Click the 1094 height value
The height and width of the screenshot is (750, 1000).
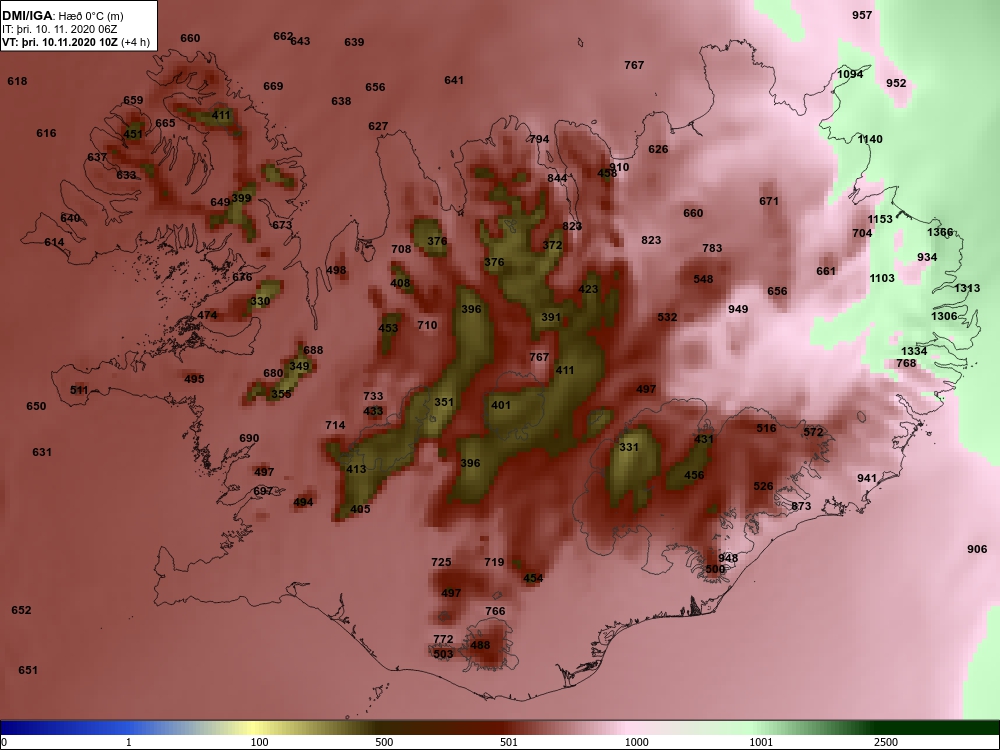click(850, 74)
